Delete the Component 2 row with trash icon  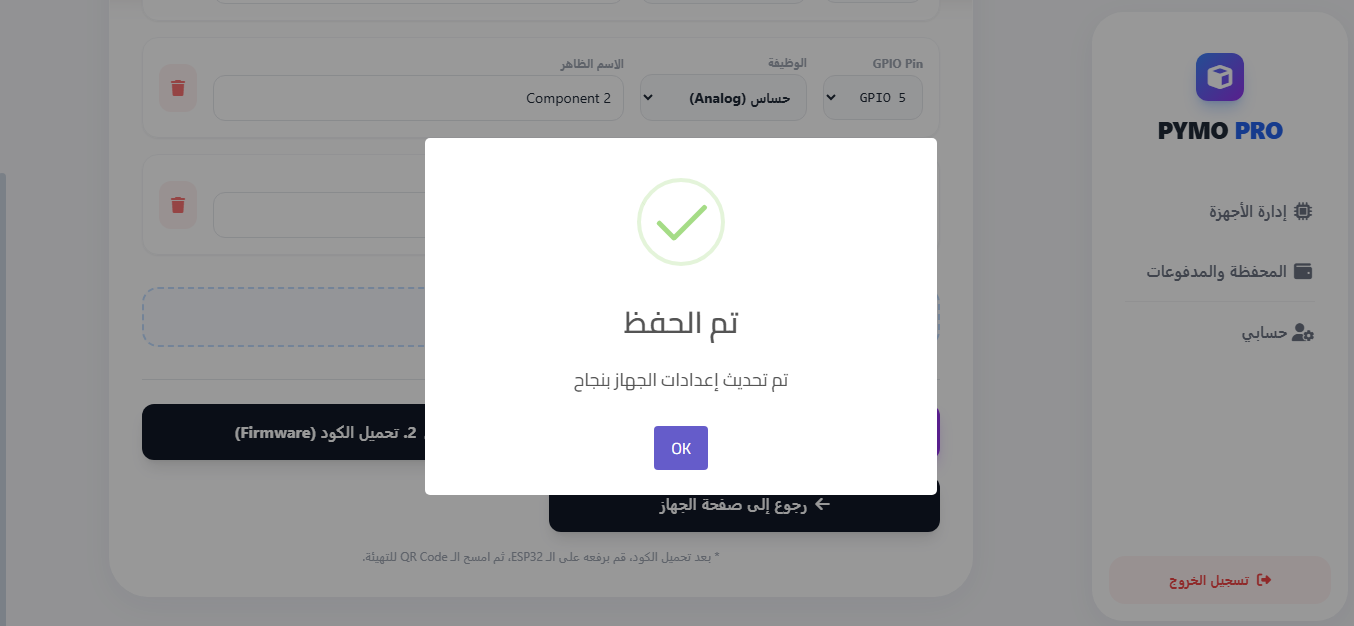(178, 88)
